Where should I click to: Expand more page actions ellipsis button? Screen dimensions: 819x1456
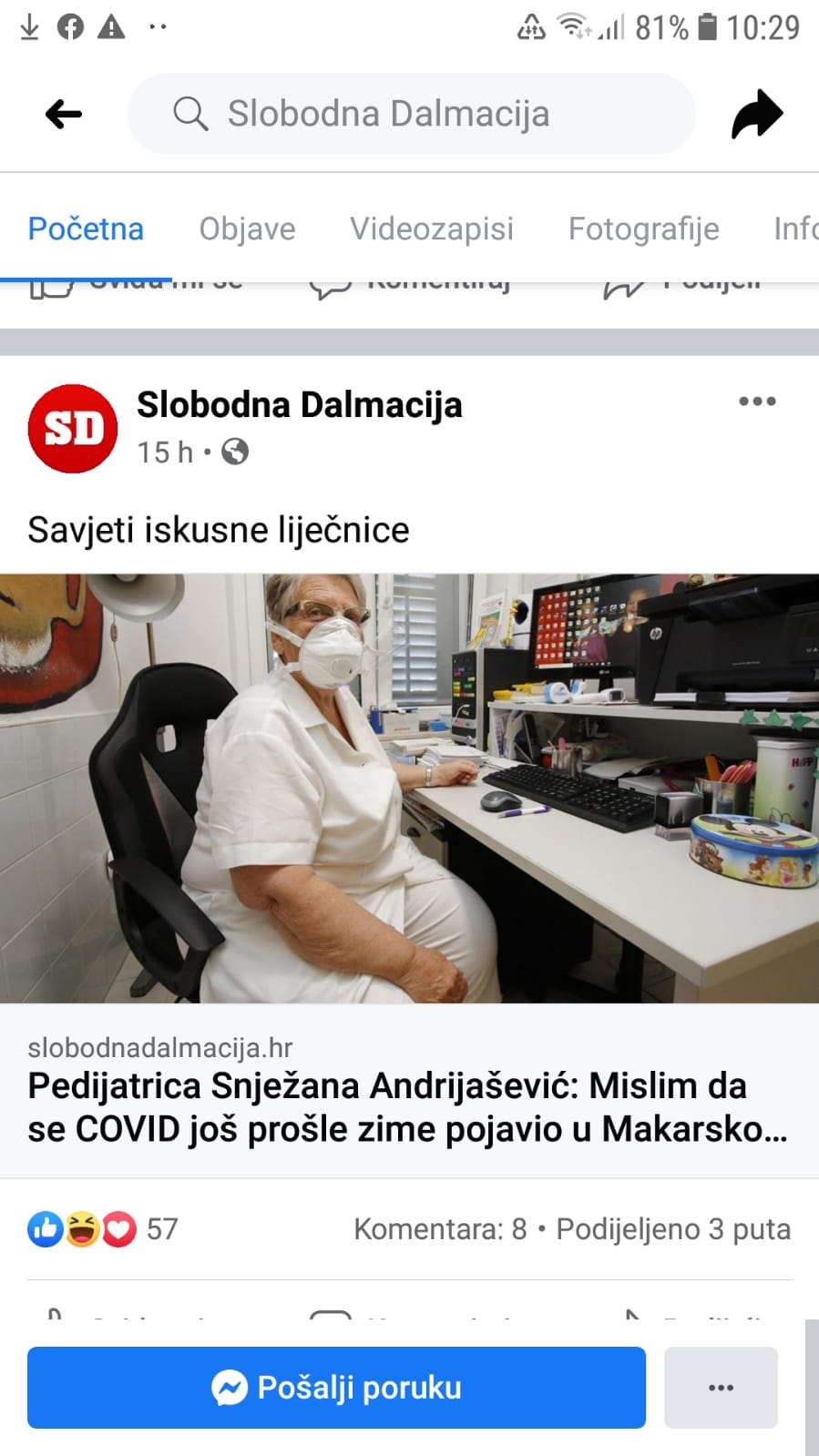point(721,1388)
